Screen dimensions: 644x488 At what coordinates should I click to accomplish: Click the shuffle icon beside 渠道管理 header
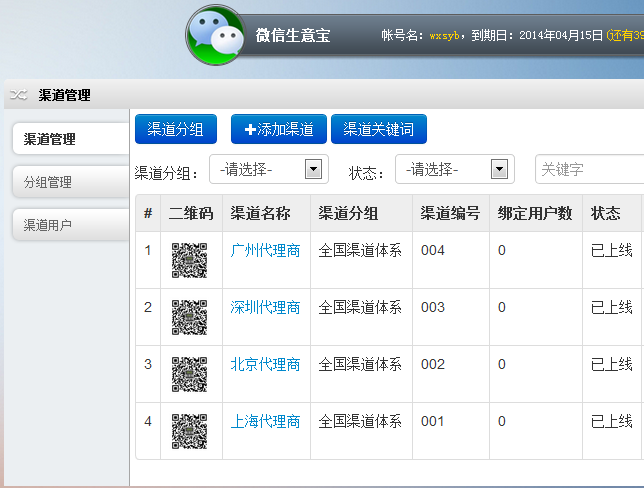pyautogui.click(x=18, y=95)
